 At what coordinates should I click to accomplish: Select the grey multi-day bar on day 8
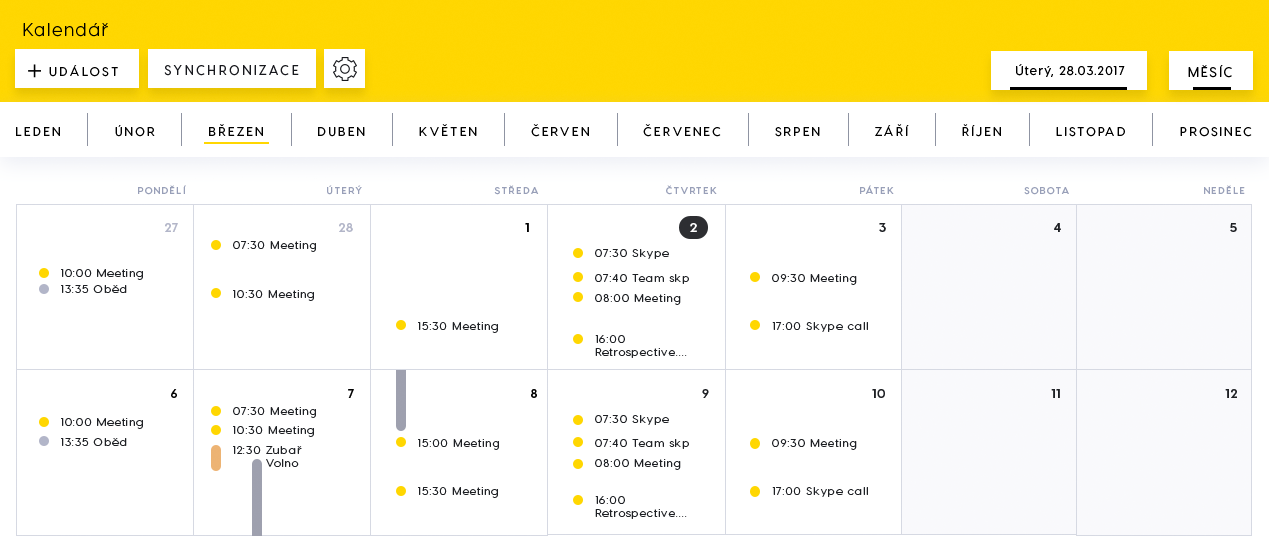[401, 400]
